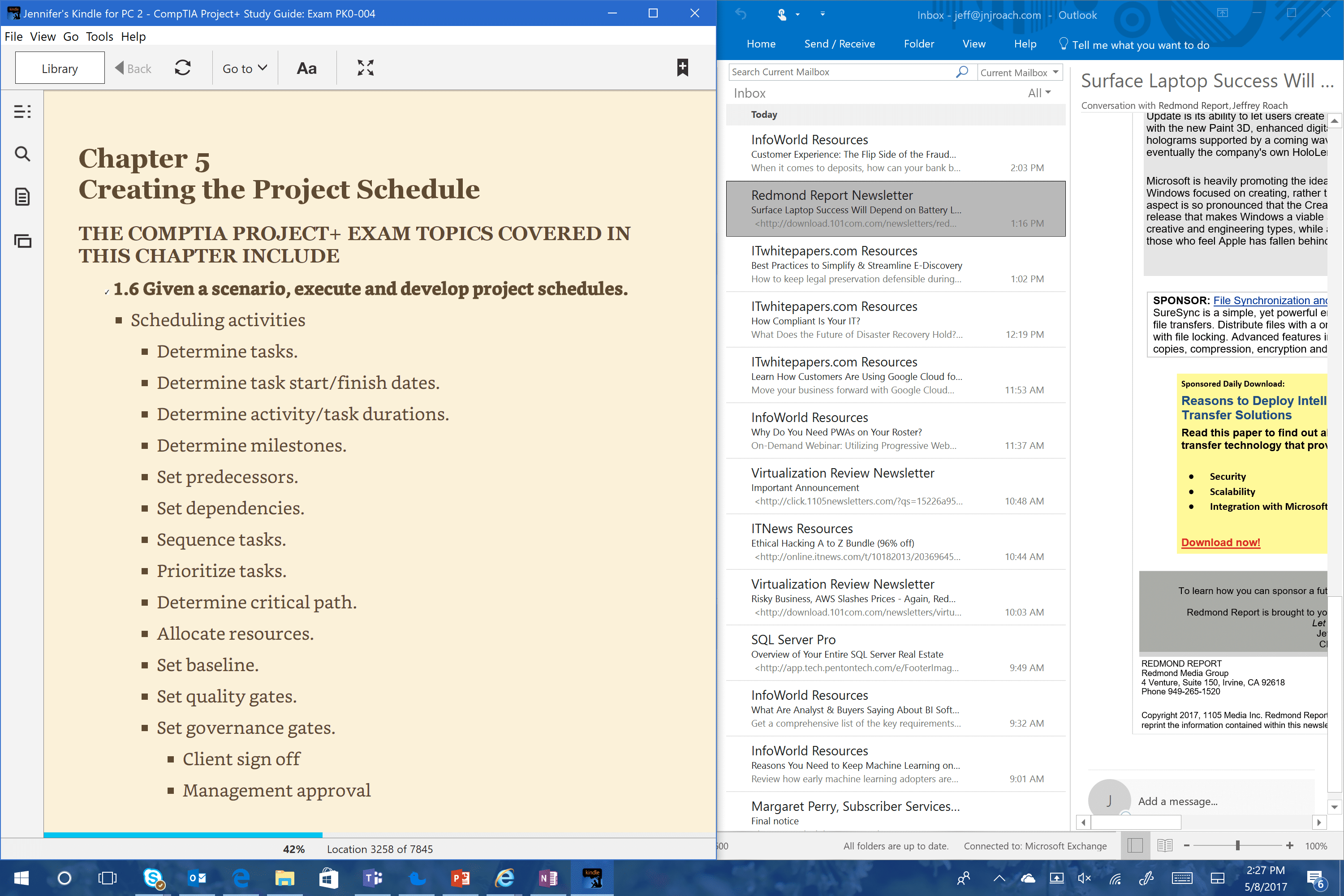Open Microsoft Teams from taskbar
The width and height of the screenshot is (1344, 896).
pos(373,878)
